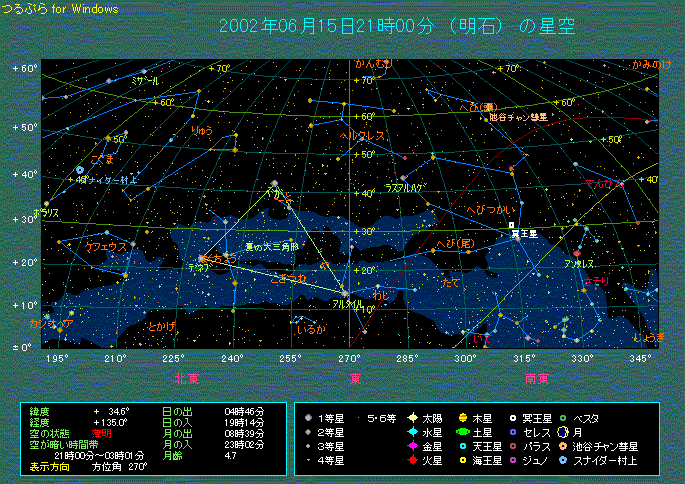Click the 月齢 4.7 value

pyautogui.click(x=231, y=456)
